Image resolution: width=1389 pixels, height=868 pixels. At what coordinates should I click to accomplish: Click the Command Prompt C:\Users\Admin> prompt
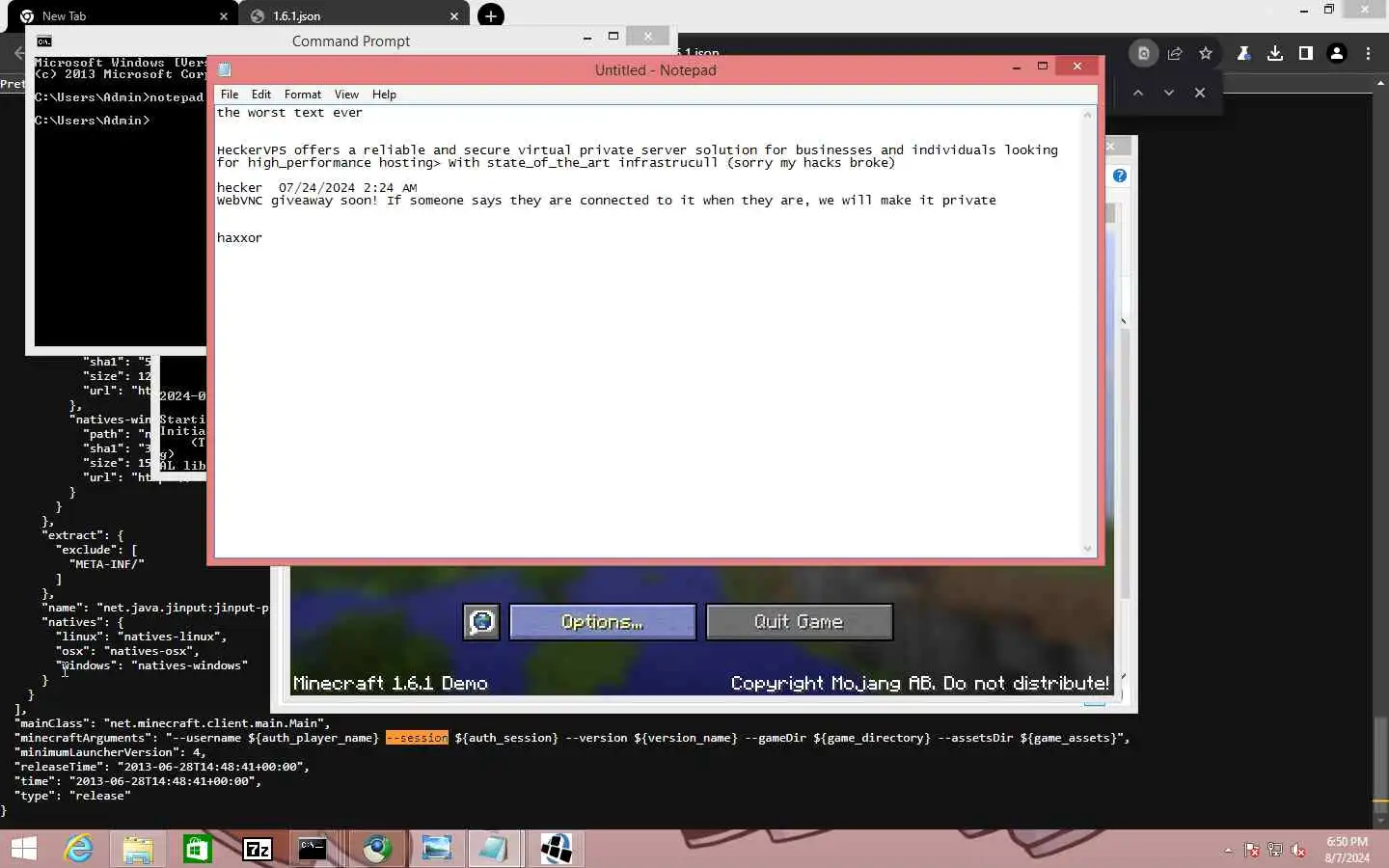click(92, 121)
